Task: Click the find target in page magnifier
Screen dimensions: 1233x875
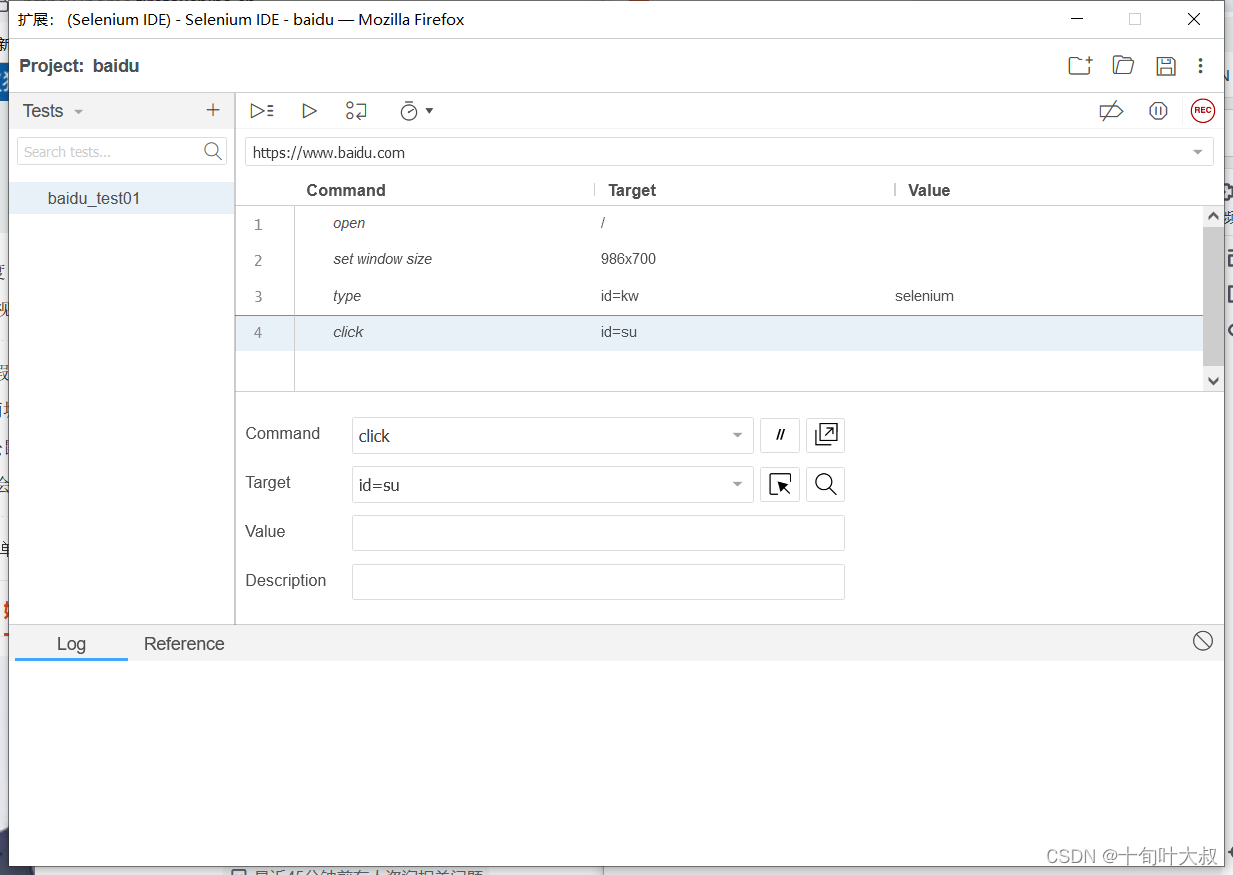Action: coord(826,484)
